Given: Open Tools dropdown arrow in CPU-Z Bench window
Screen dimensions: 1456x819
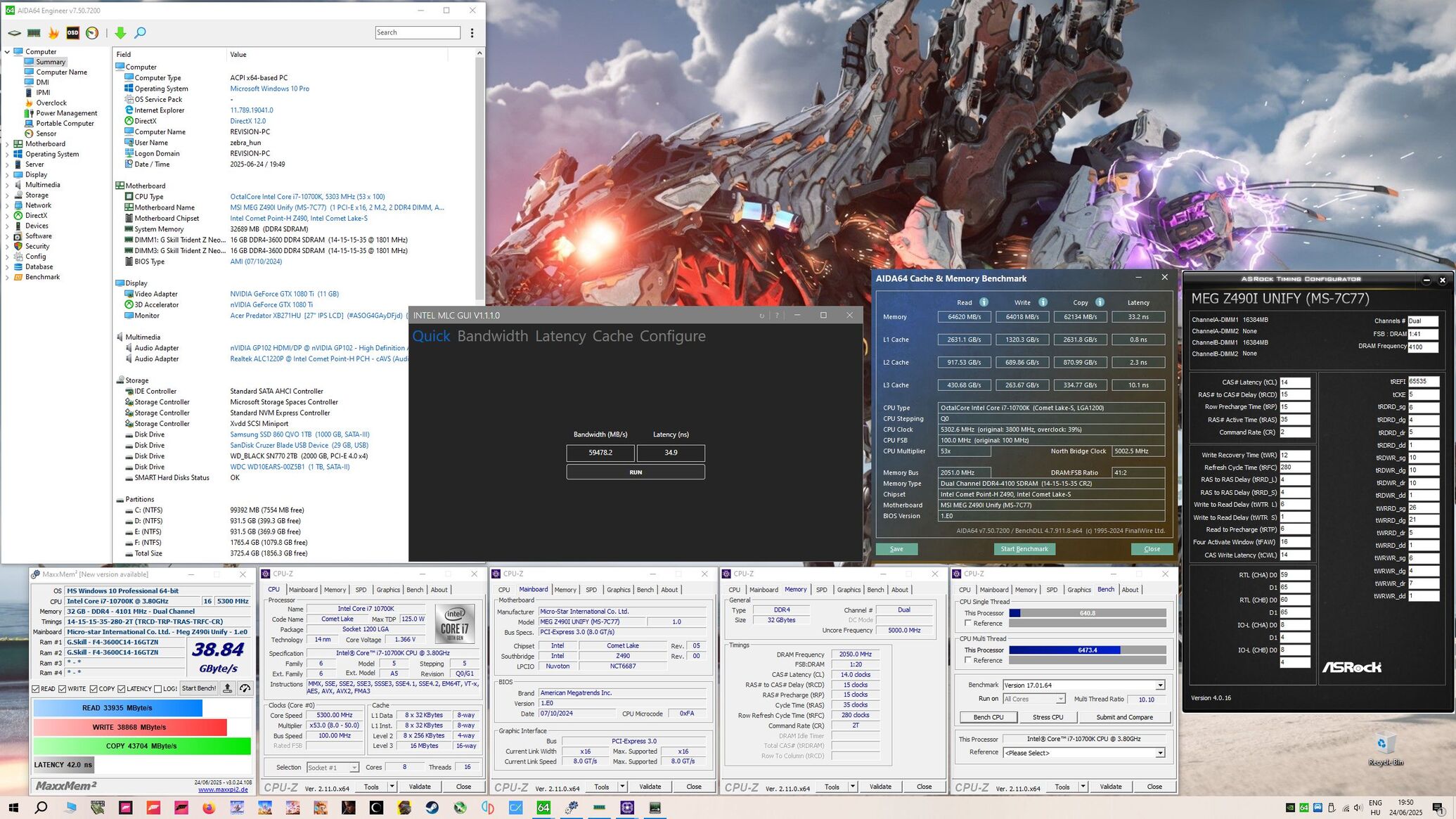Looking at the screenshot, I should (x=1083, y=787).
